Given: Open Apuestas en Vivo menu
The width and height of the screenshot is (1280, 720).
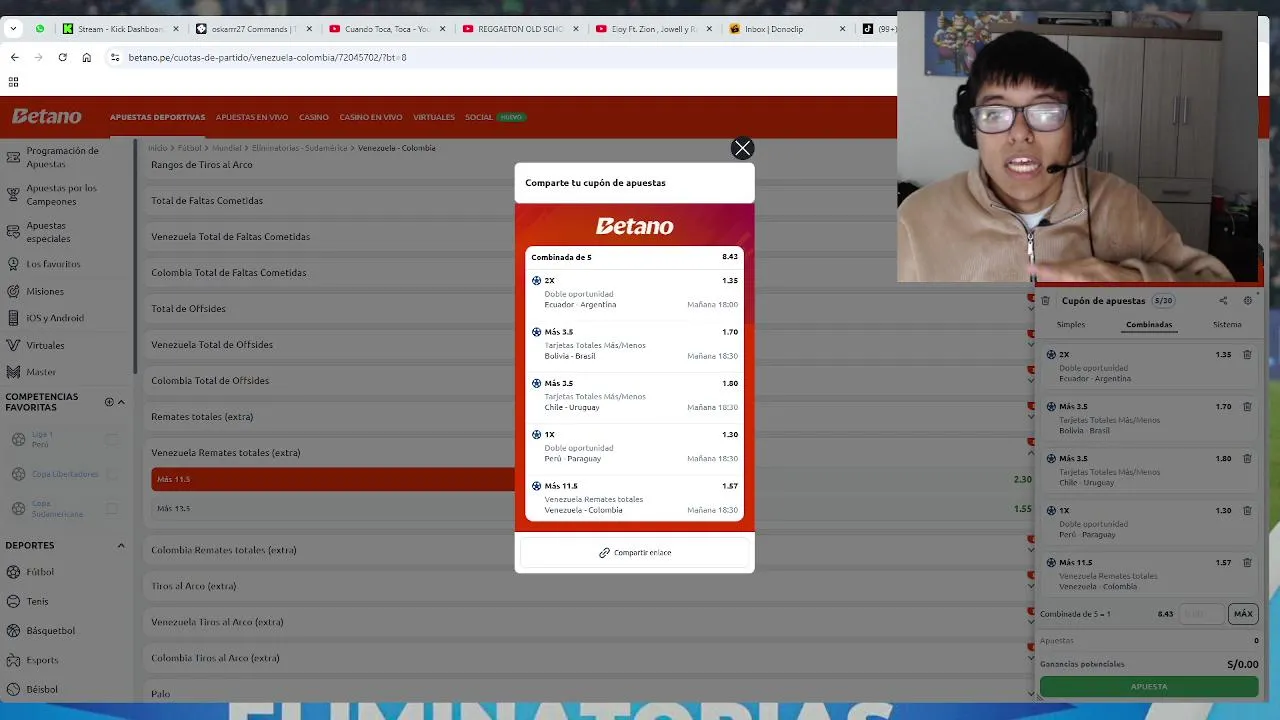Looking at the screenshot, I should pyautogui.click(x=252, y=117).
